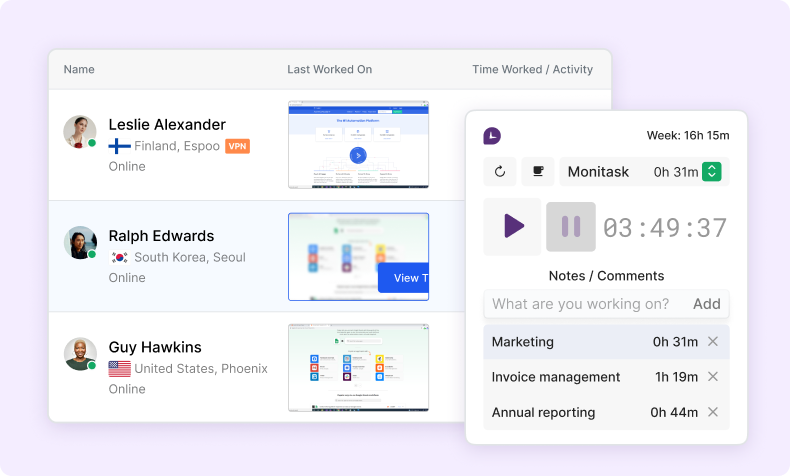The width and height of the screenshot is (790, 476).
Task: Open Leslie Alexander's screenshot thumbnail
Action: 358,145
